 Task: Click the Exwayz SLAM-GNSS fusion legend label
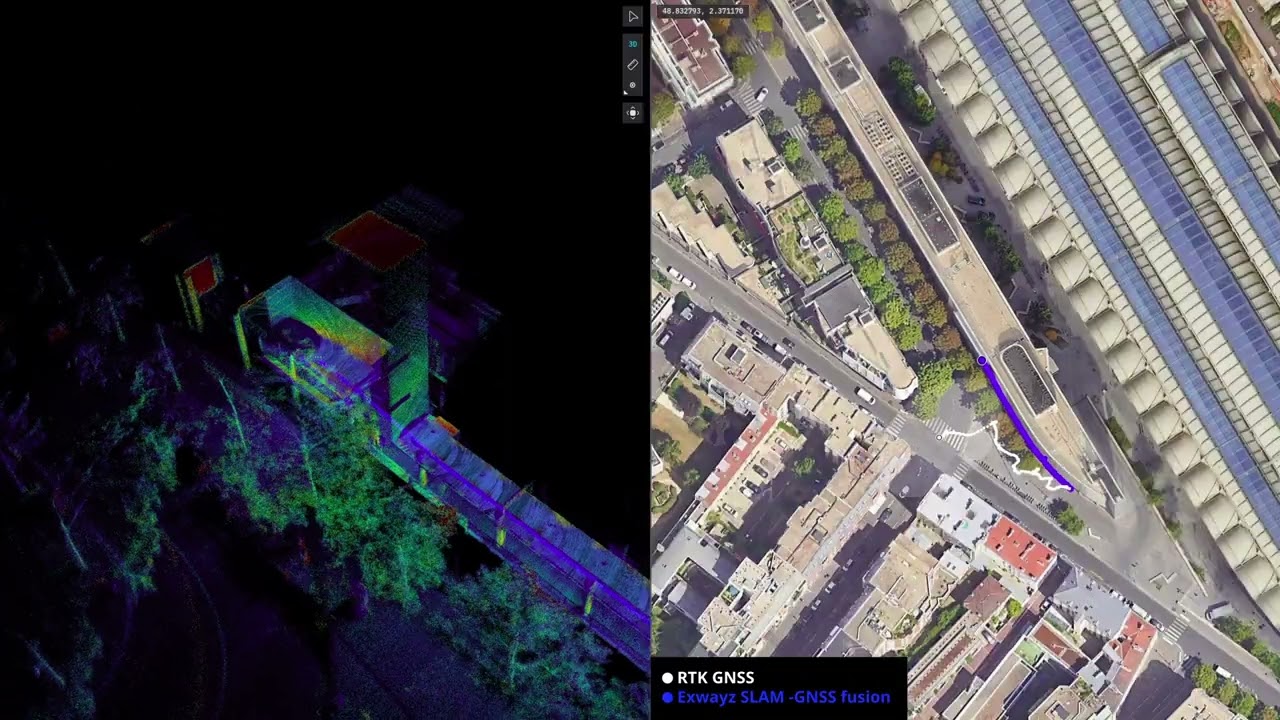point(783,697)
